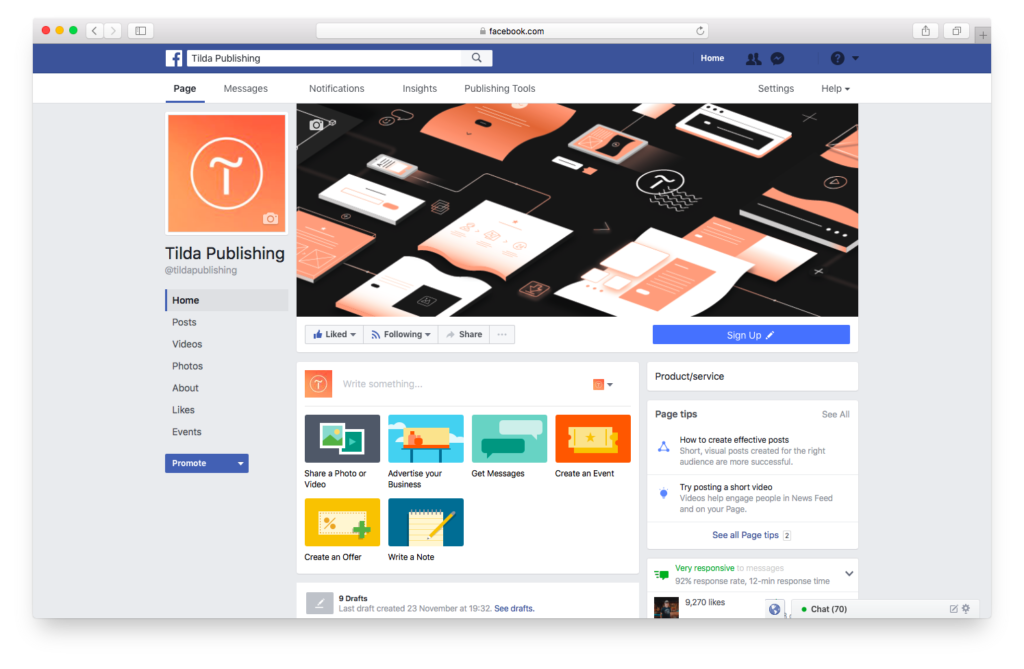Open the Promote dropdown arrow
Image resolution: width=1024 pixels, height=669 pixels.
[240, 463]
